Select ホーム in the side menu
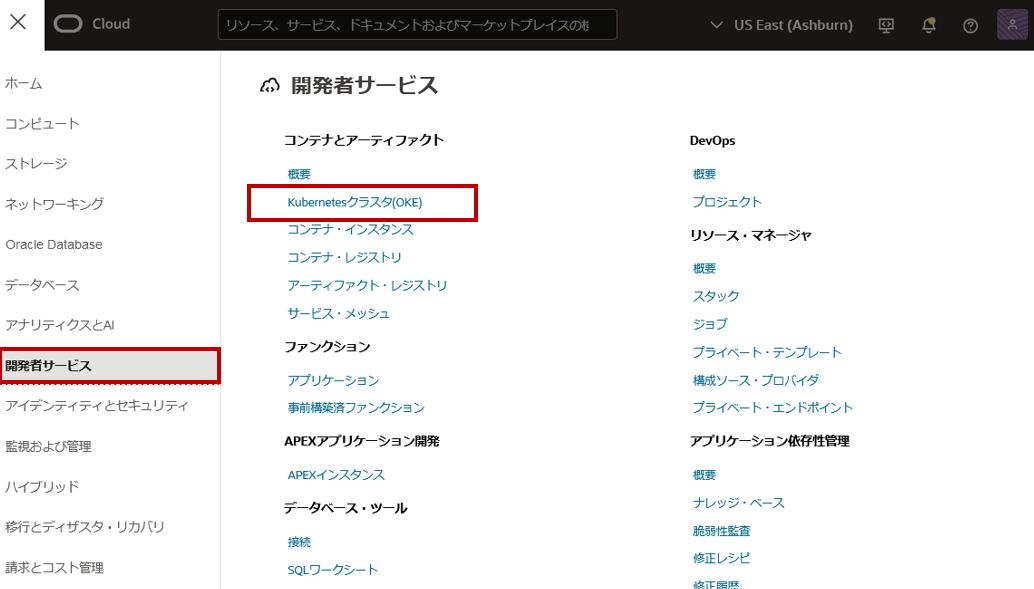Screen dimensions: 1034x589 click(24, 83)
